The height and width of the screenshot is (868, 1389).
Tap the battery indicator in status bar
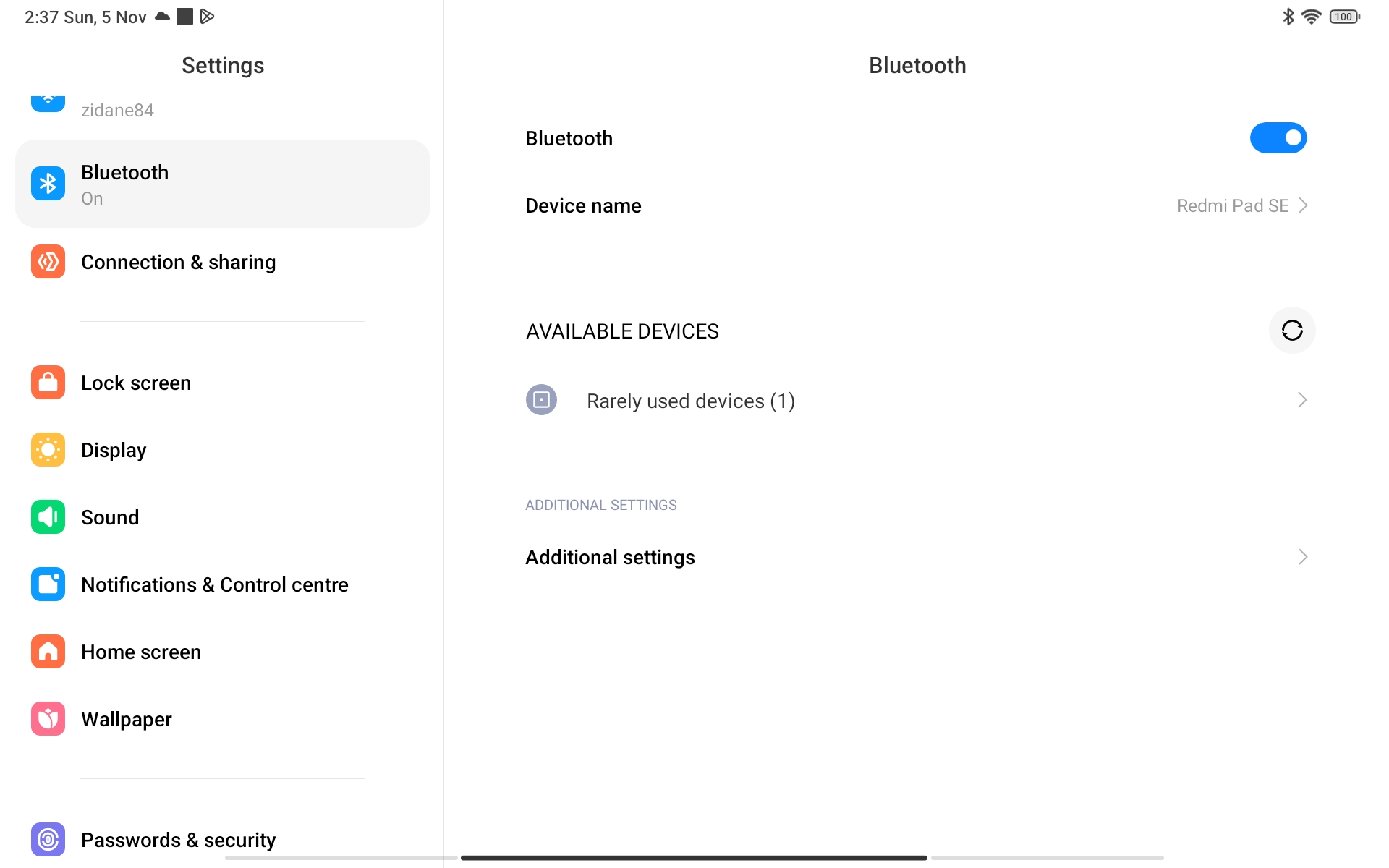pyautogui.click(x=1344, y=17)
